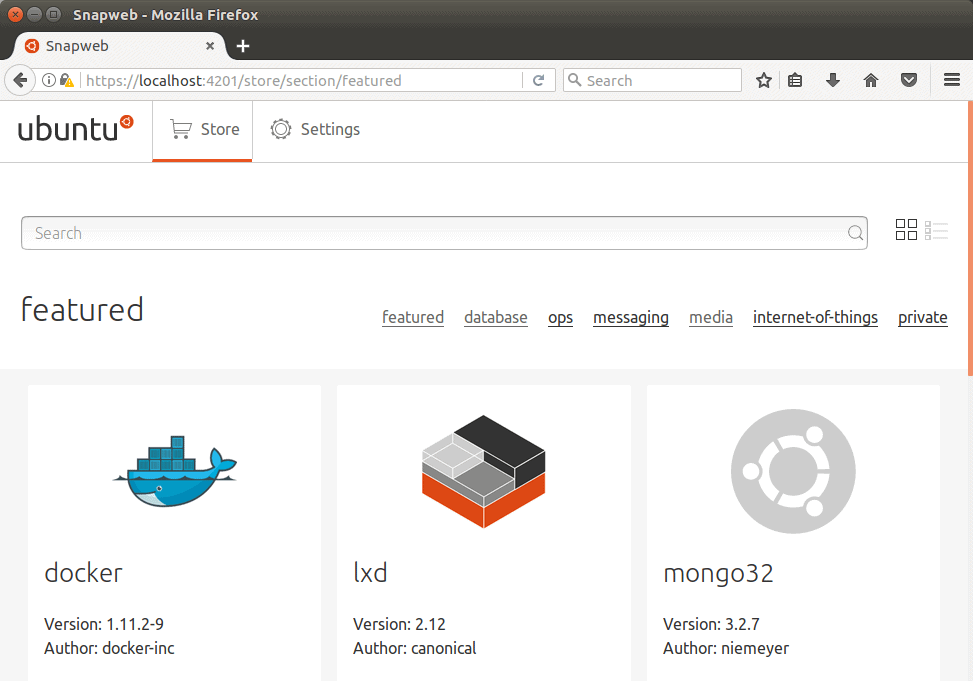Maximize the Firefox window
Viewport: 973px width, 681px height.
(x=54, y=14)
